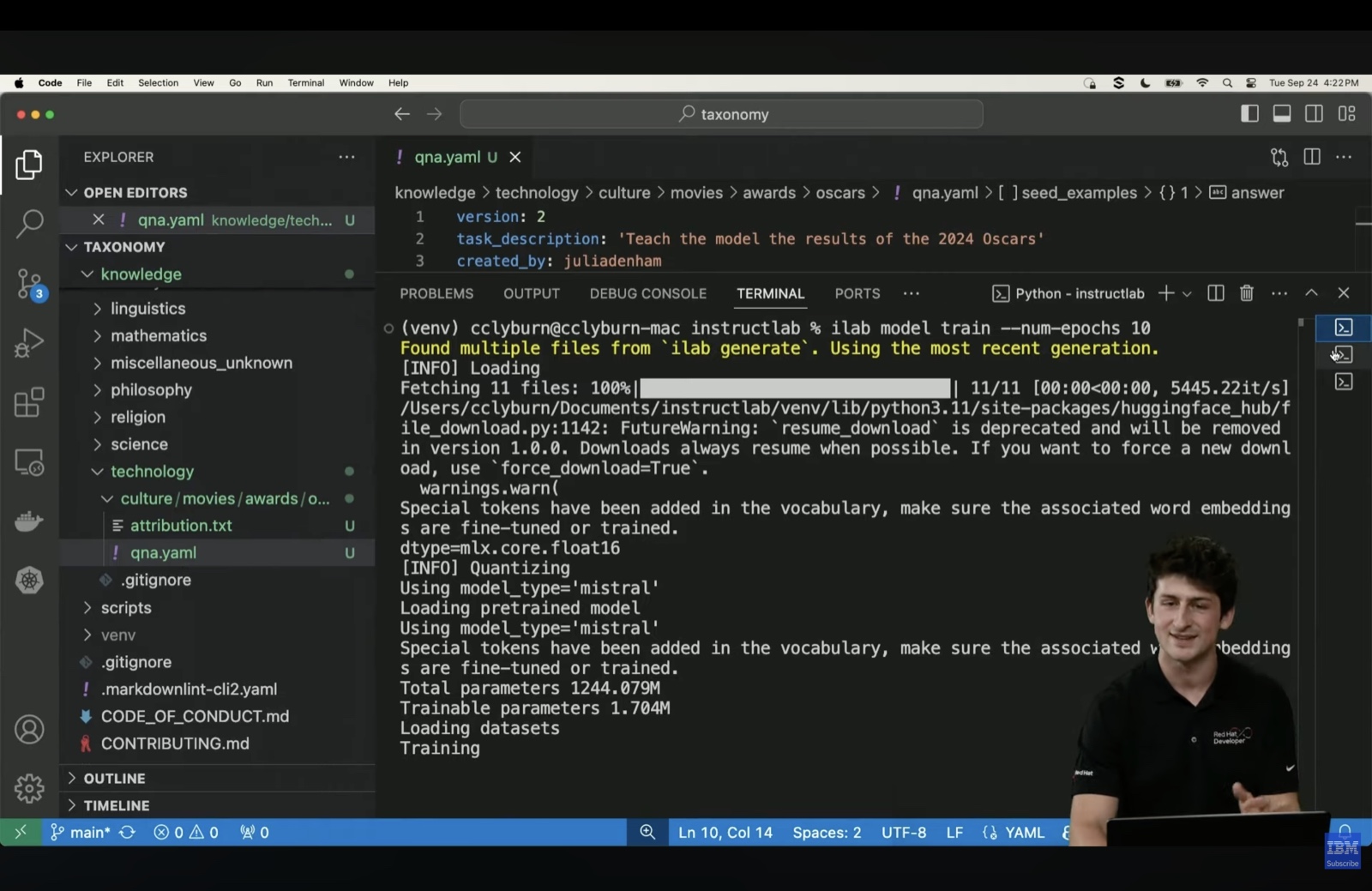Screen dimensions: 1372x891
Task: Toggle primary side bar layout button
Action: point(1249,114)
